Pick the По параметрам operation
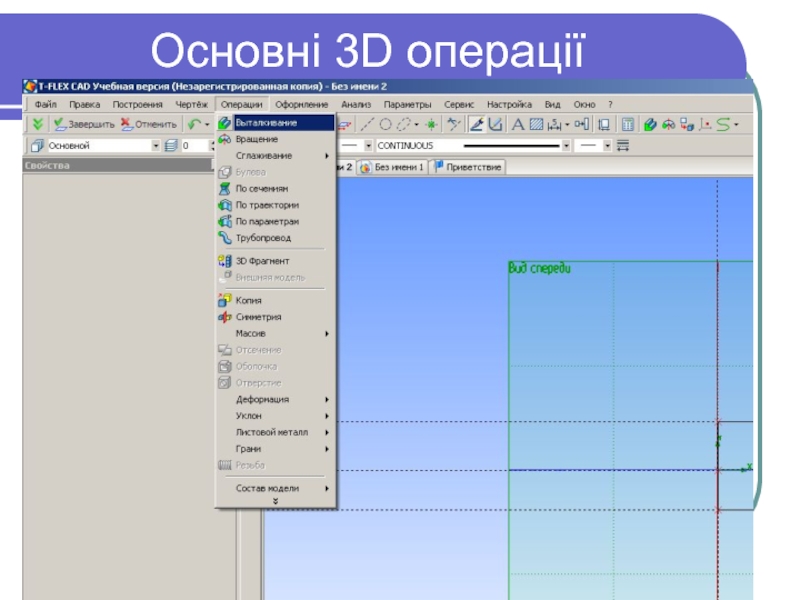 (x=267, y=221)
